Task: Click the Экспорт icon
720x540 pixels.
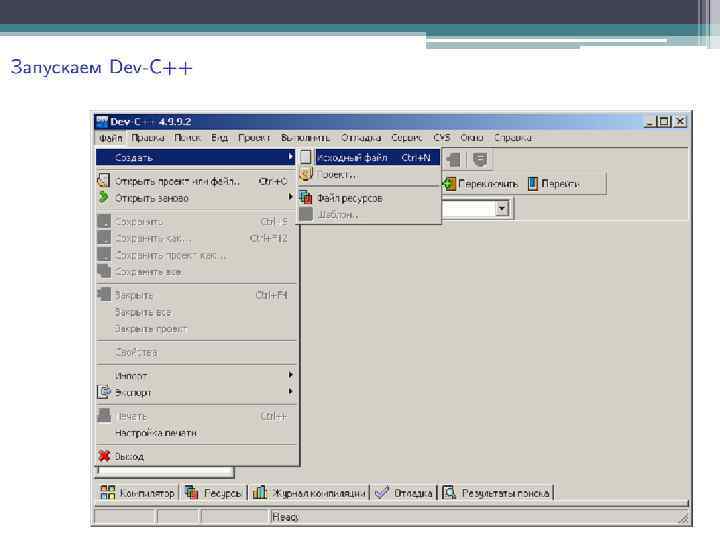Action: coord(104,392)
